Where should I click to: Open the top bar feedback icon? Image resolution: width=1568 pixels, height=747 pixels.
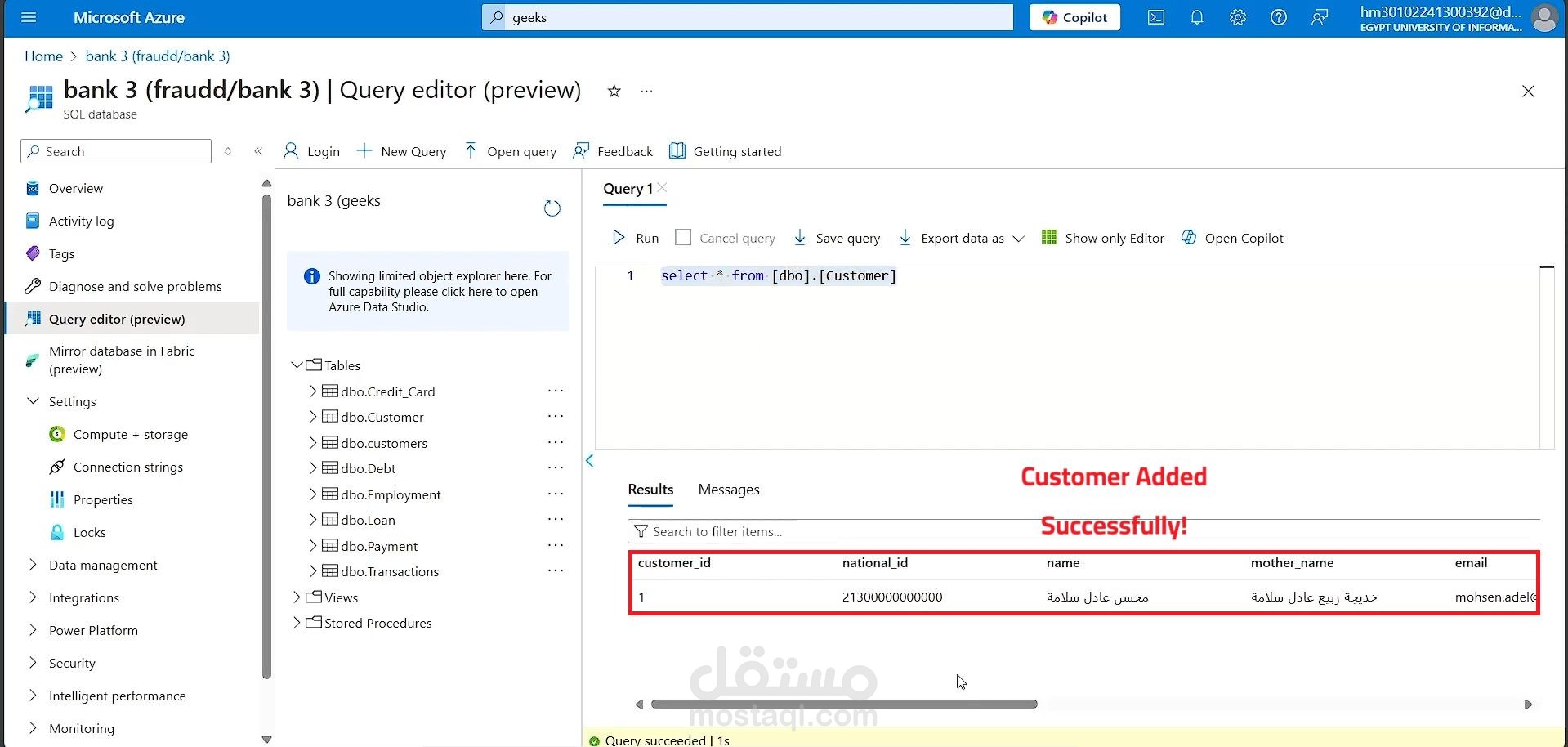pyautogui.click(x=1320, y=17)
